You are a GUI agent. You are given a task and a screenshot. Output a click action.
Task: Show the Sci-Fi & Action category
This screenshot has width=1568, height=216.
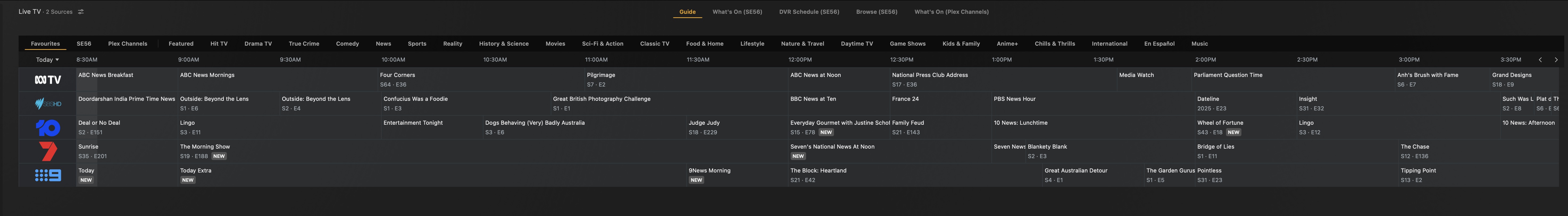[603, 44]
